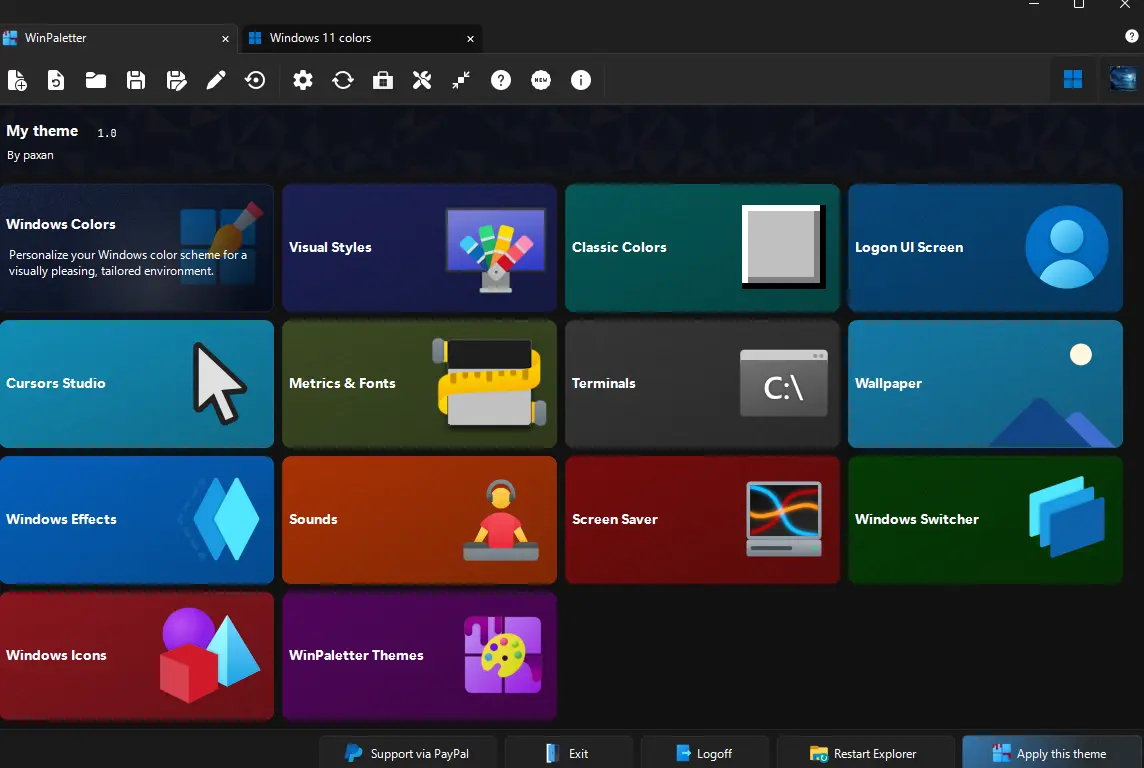Open settings with the gear icon
The height and width of the screenshot is (768, 1144).
pos(303,80)
